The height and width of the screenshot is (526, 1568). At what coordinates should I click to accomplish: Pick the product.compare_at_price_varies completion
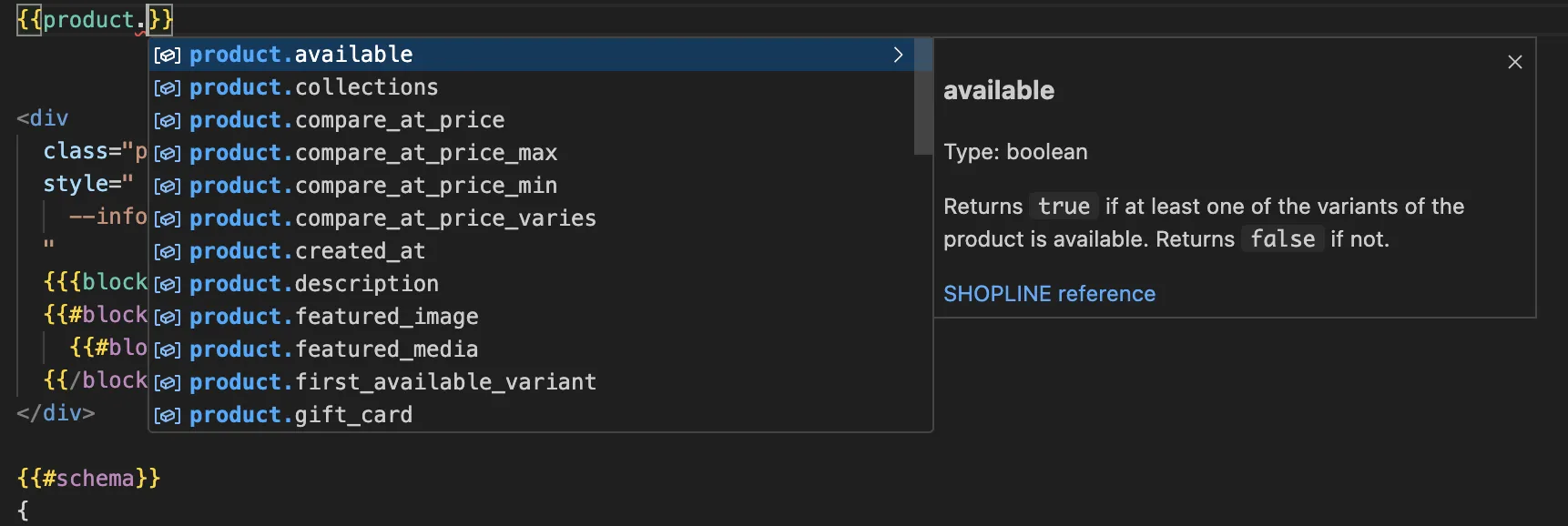[392, 218]
